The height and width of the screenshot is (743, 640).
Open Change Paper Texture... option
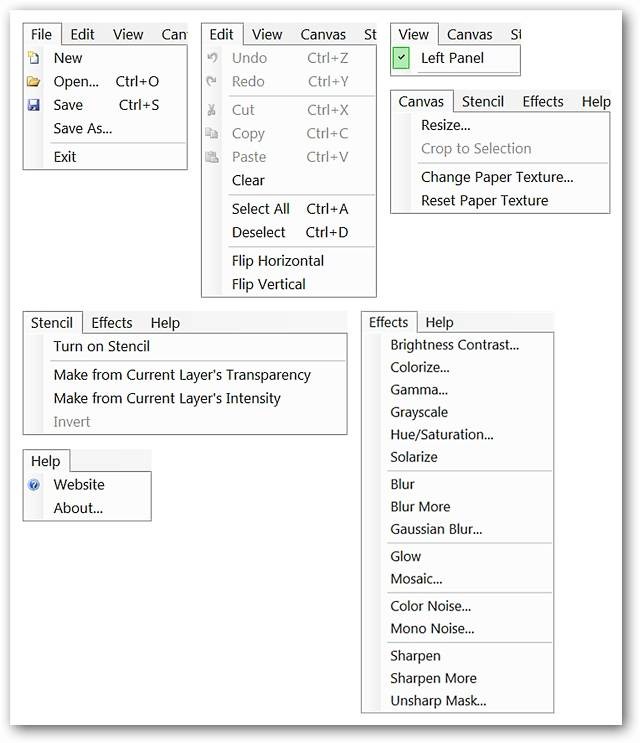497,177
